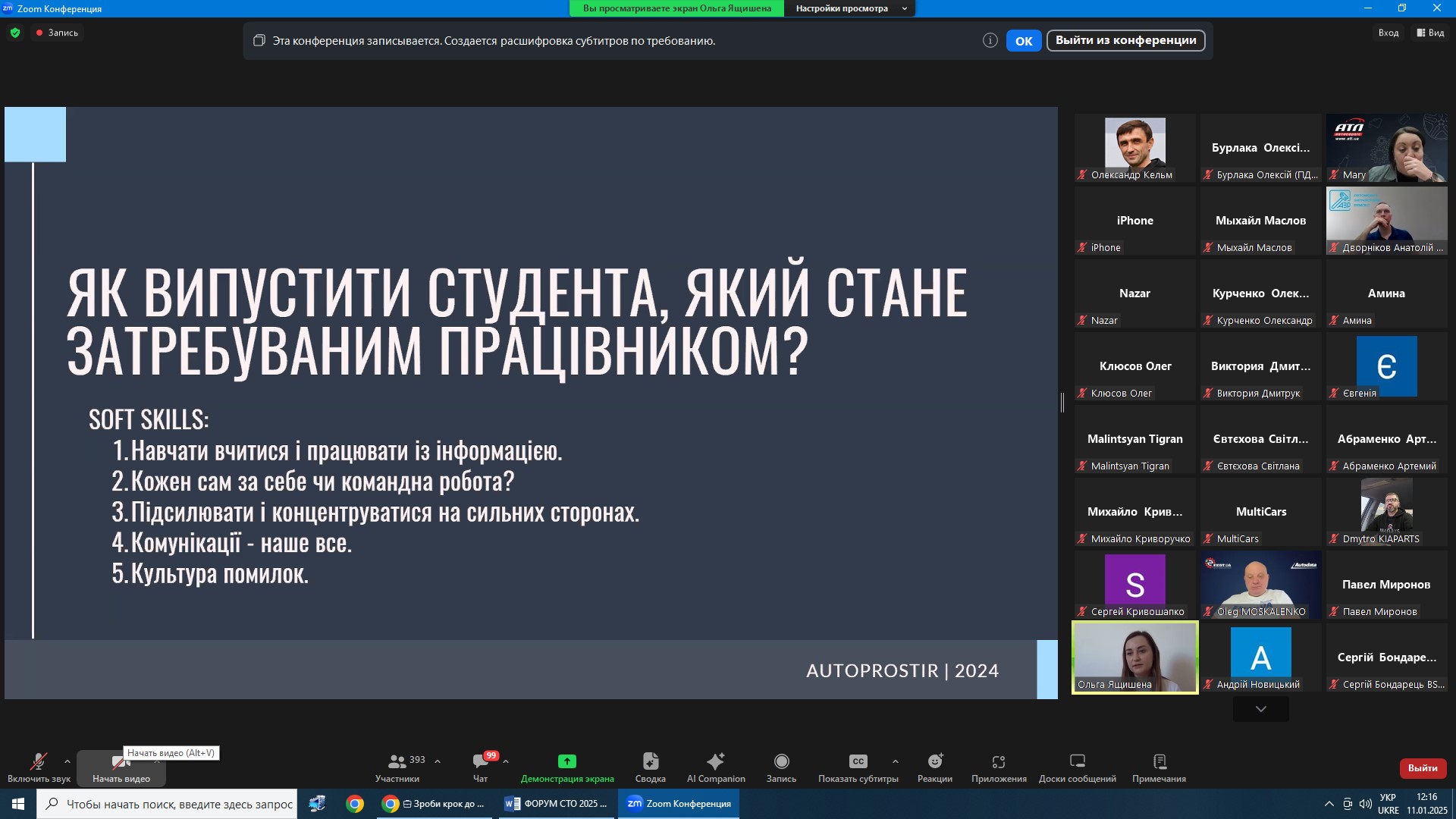This screenshot has height=819, width=1456.
Task: Click the Запись recording indicator
Action: pos(57,33)
